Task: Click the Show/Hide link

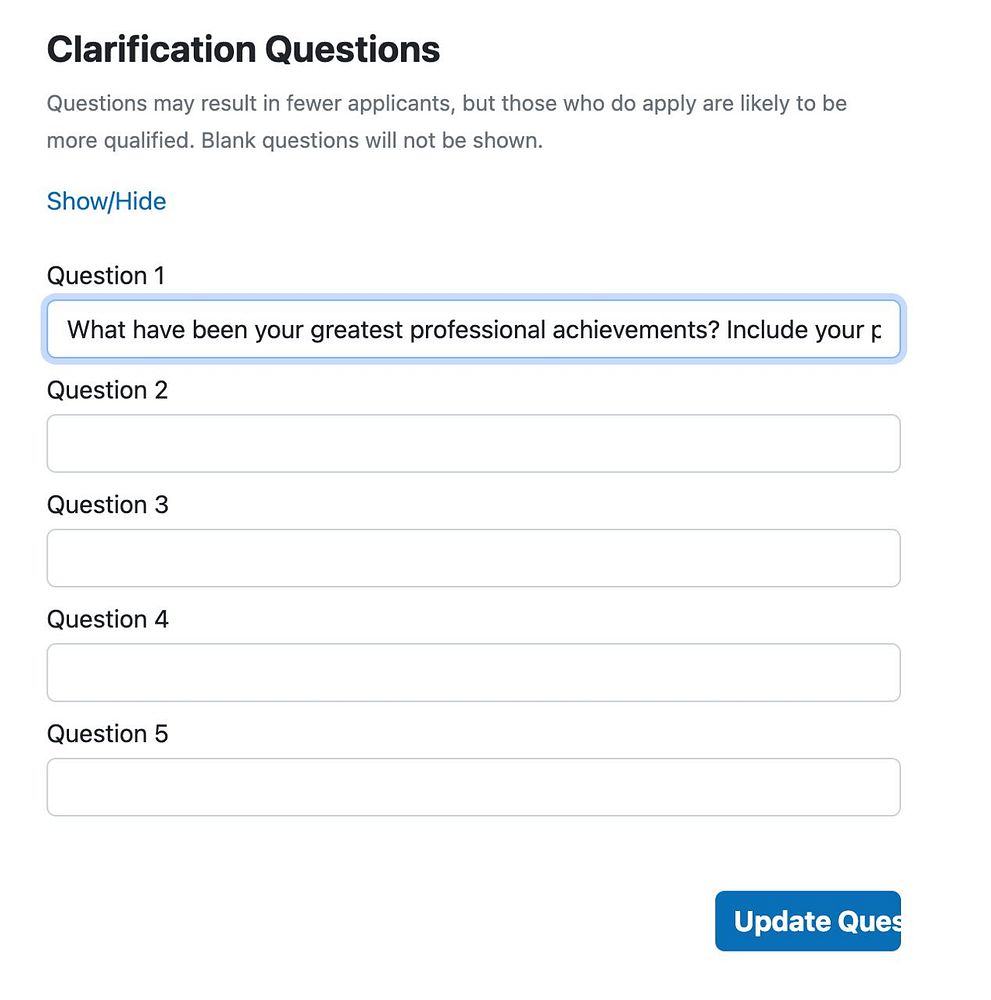Action: point(106,201)
